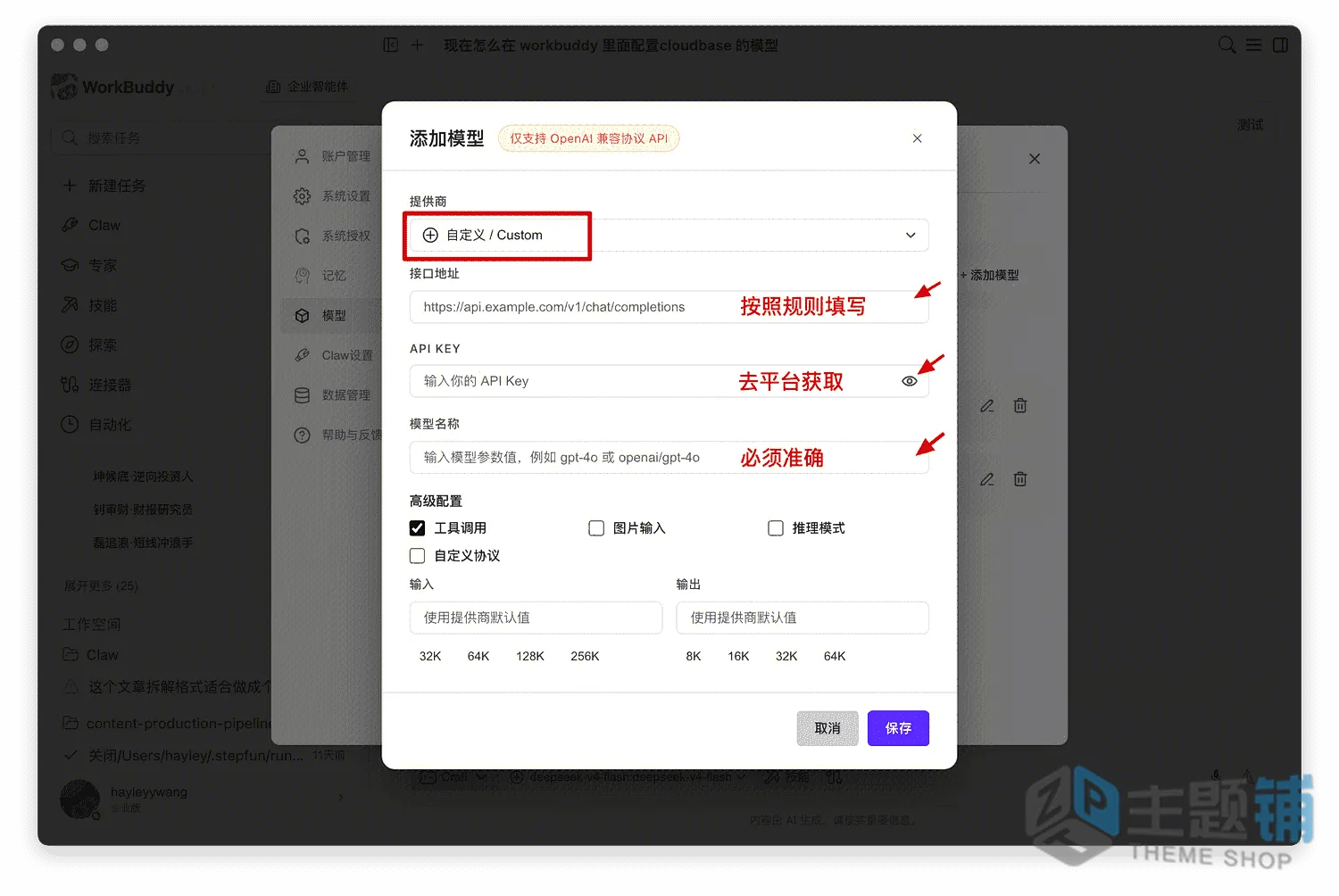Viewport: 1339px width, 896px height.
Task: Open the hamburger list icon in title bar
Action: pyautogui.click(x=1254, y=45)
